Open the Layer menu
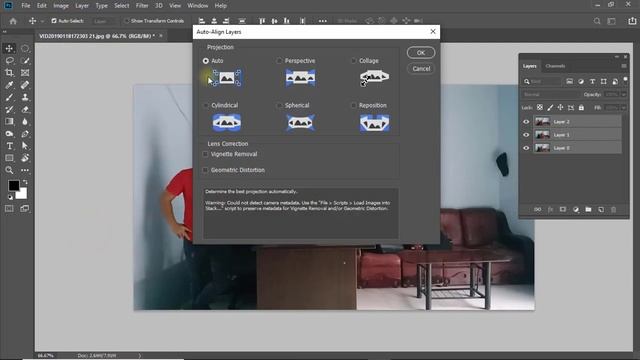 pos(82,6)
